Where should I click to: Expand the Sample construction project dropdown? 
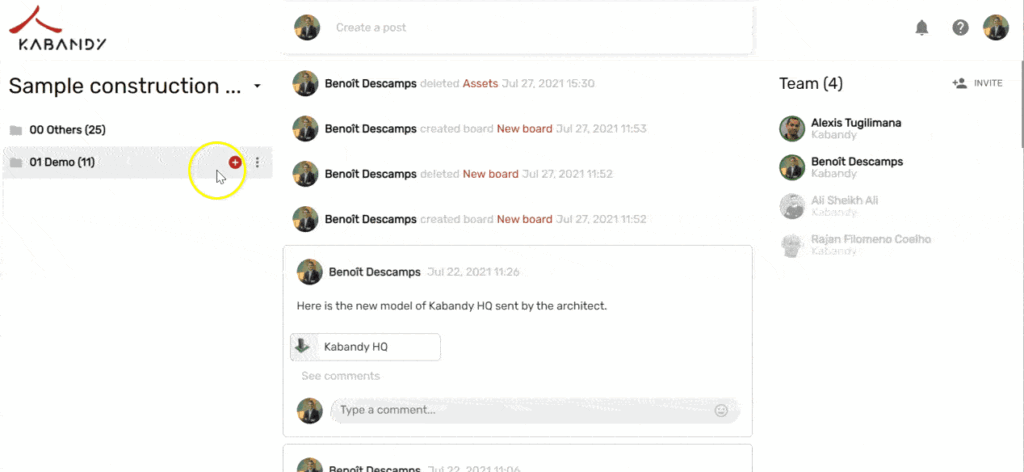pyautogui.click(x=257, y=86)
